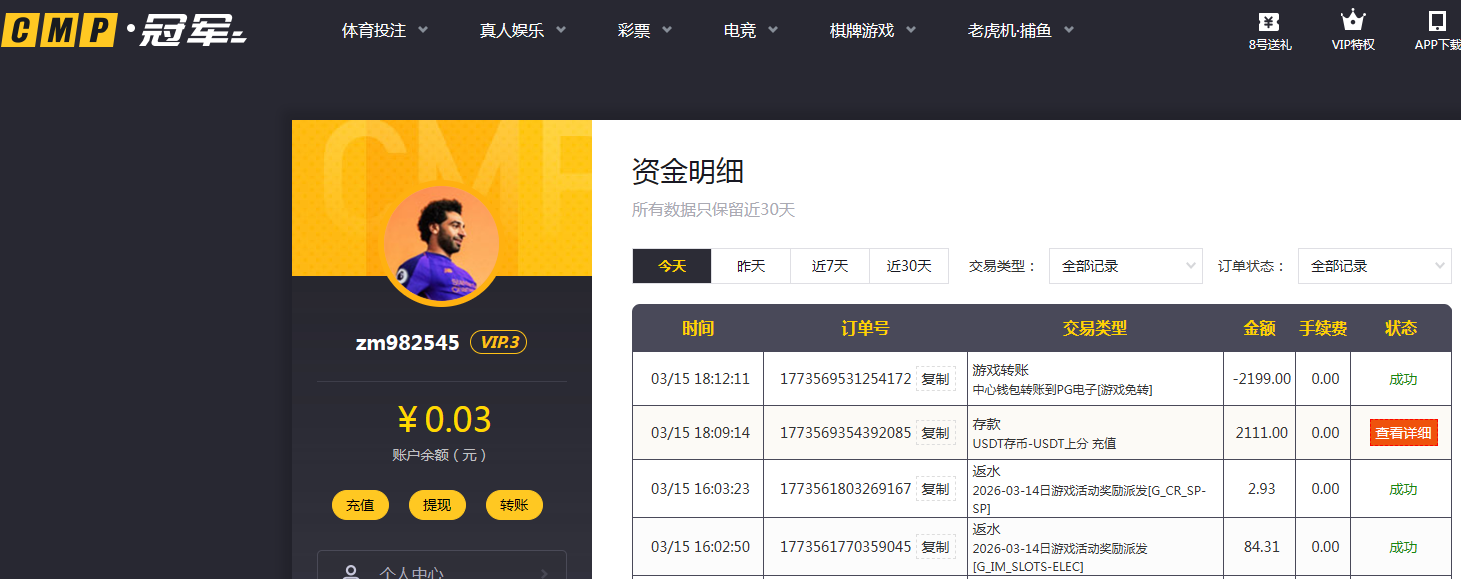Click the 转账 transfer button

(x=514, y=505)
